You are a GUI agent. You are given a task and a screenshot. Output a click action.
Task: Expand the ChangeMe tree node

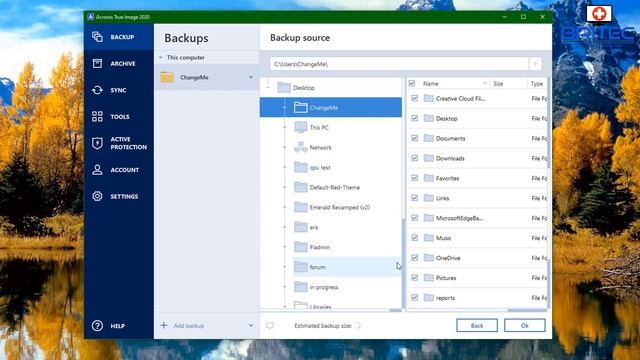(x=285, y=108)
